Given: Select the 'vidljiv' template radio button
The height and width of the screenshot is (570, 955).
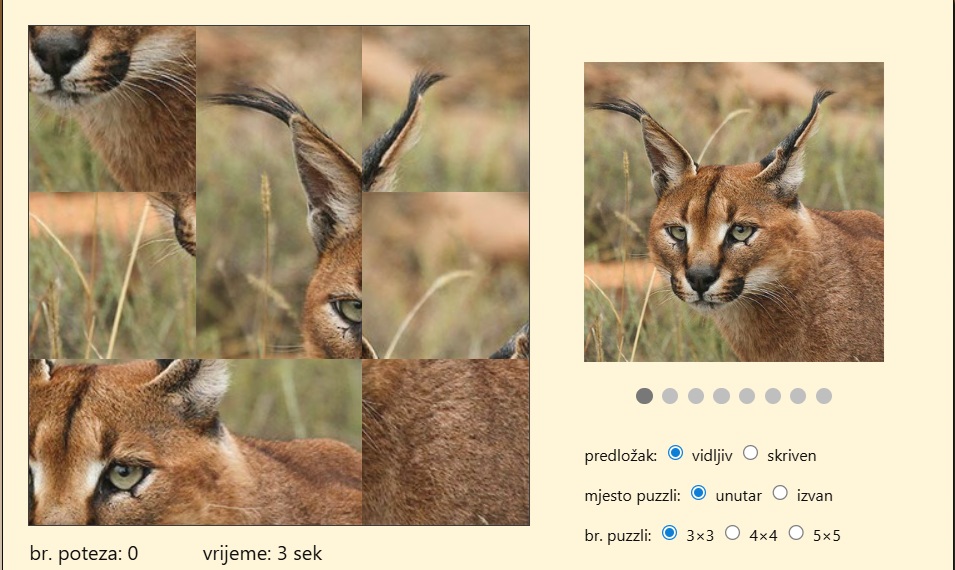Looking at the screenshot, I should point(675,453).
